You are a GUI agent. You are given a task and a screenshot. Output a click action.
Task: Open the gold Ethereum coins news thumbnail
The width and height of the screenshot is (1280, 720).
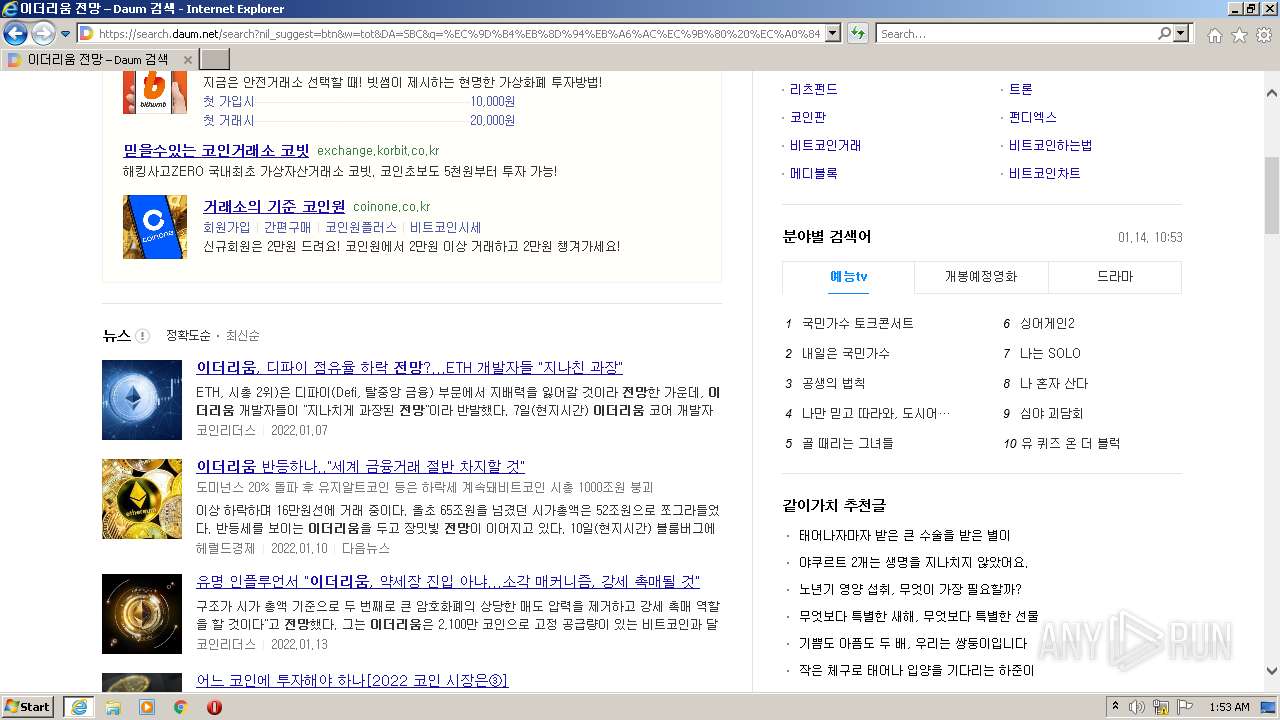(x=142, y=499)
